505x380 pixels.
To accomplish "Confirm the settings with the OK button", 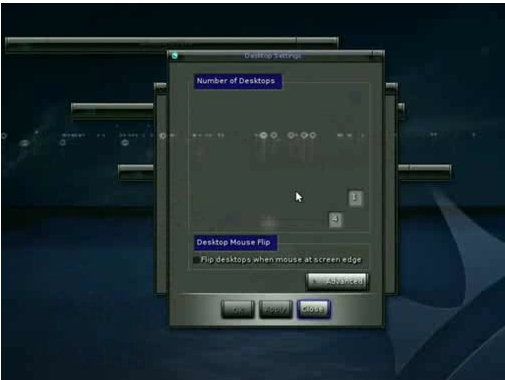I will 238,309.
